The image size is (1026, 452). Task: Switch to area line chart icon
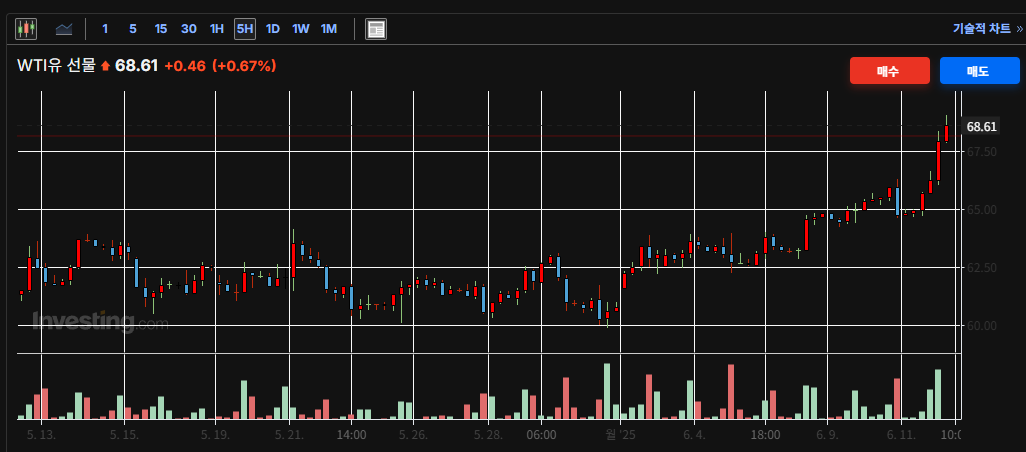coord(64,29)
